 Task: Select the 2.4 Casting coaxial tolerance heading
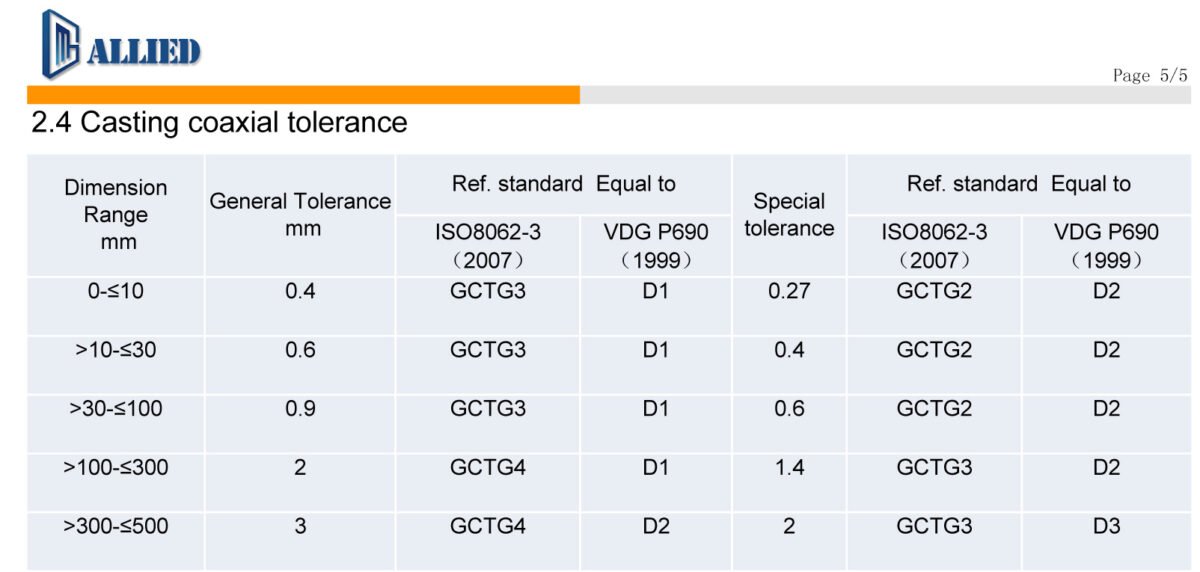point(219,123)
